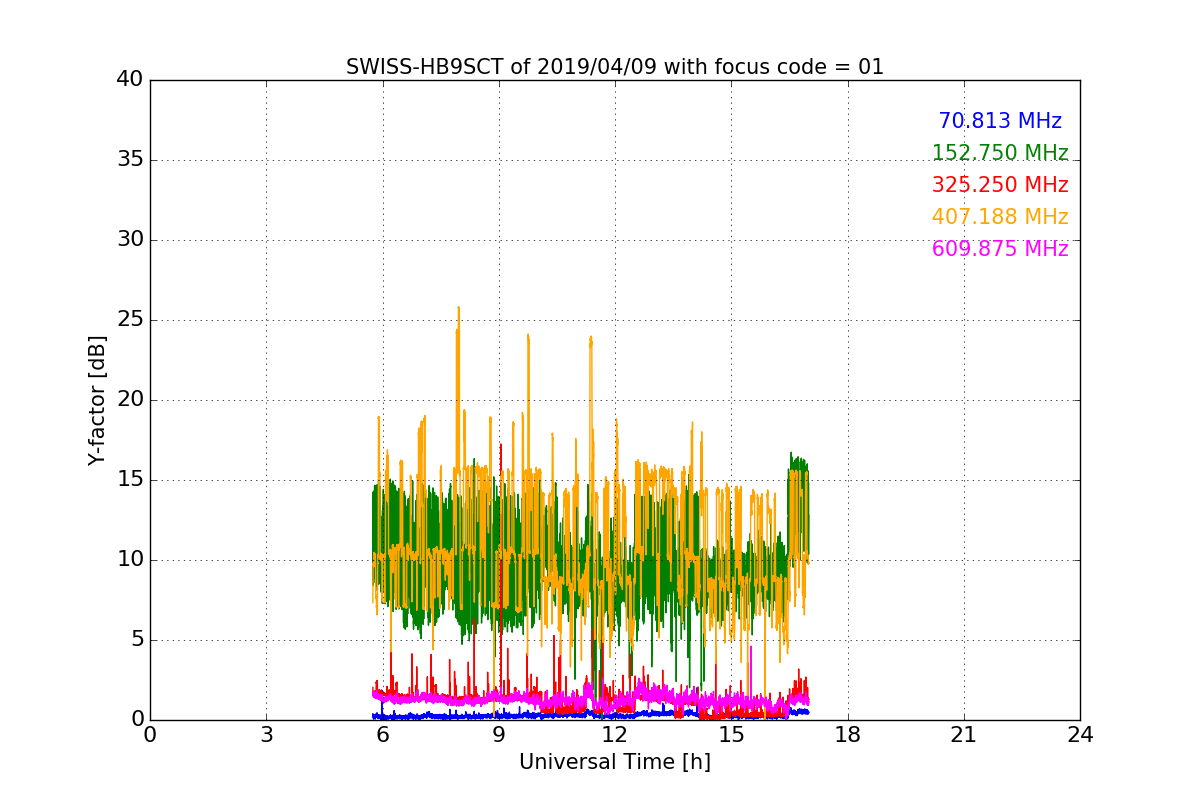Click the Y-factor [dB] axis label
Viewport: 1200px width, 800px height.
click(97, 400)
